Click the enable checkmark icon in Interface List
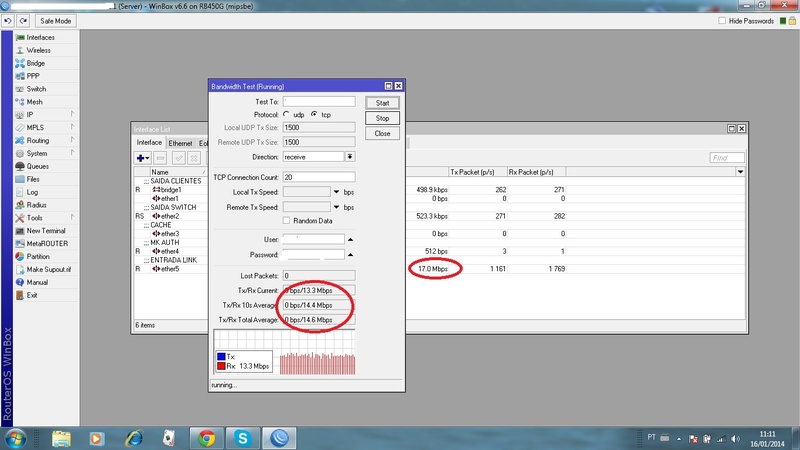This screenshot has height=450, width=800. 179,158
